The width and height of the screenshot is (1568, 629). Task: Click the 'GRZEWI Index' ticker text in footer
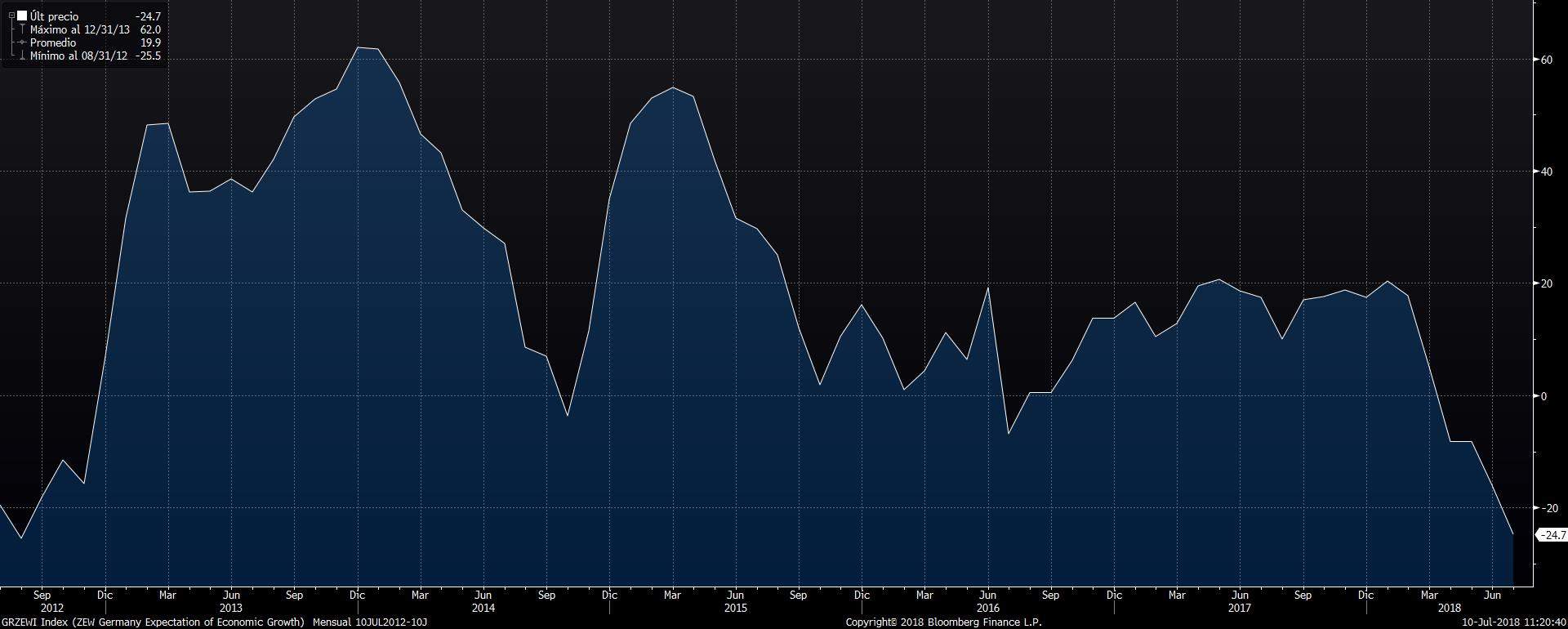[x=34, y=622]
